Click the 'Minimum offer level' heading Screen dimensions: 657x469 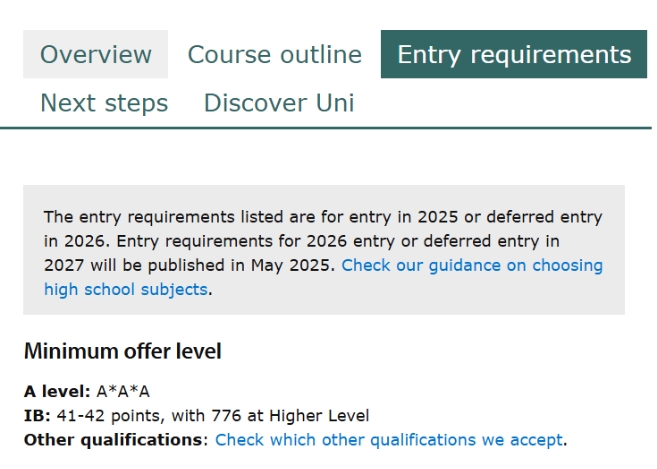pos(122,352)
